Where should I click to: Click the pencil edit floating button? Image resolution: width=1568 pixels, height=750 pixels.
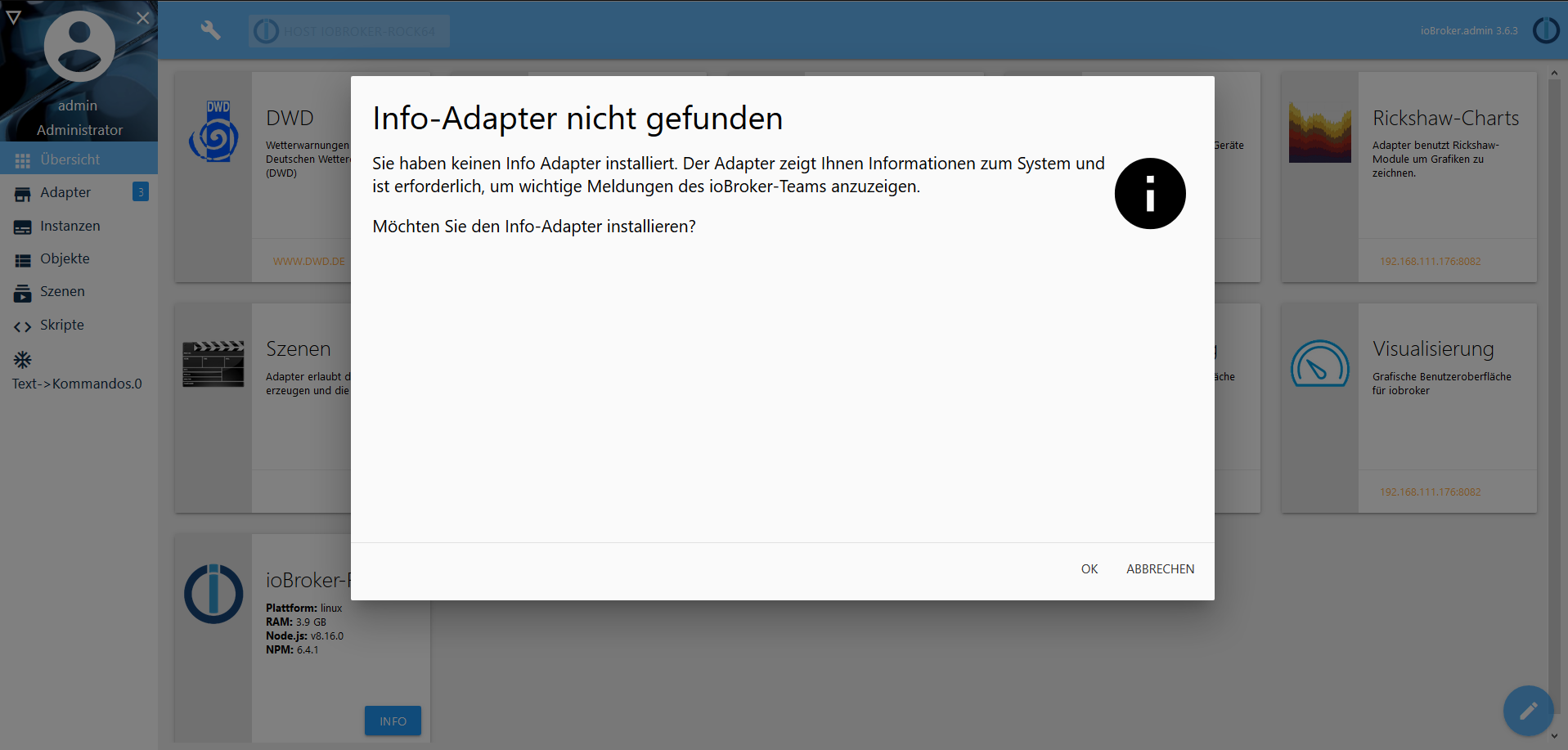[1528, 711]
